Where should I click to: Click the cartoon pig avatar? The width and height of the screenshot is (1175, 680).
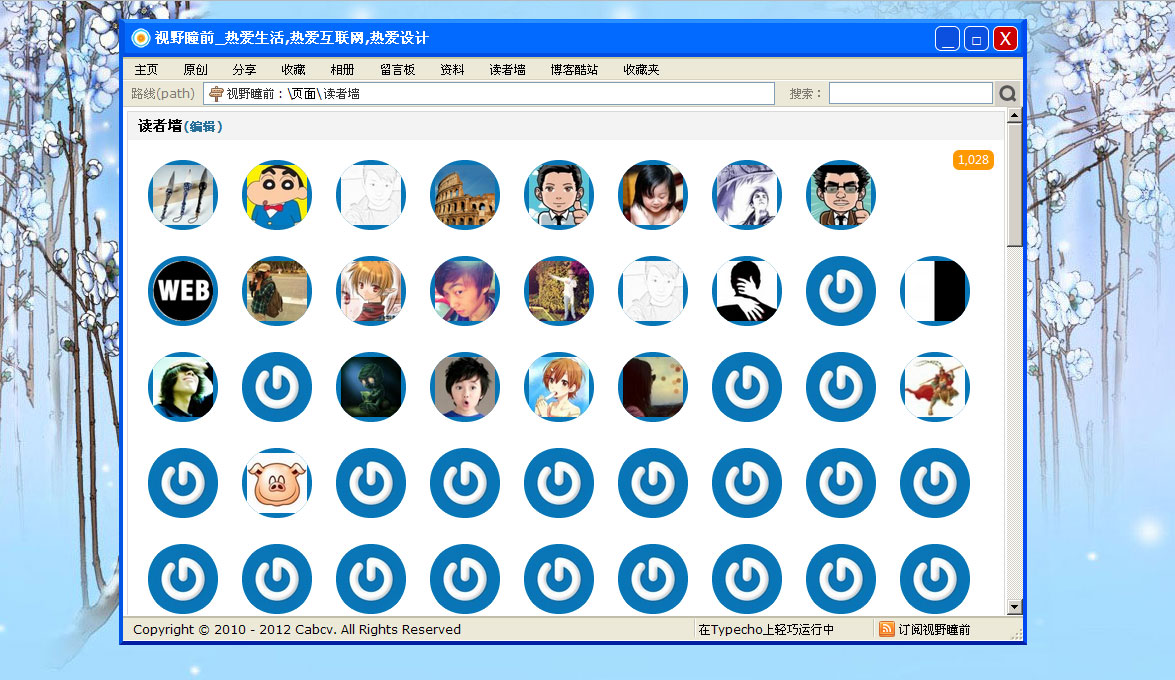click(277, 483)
